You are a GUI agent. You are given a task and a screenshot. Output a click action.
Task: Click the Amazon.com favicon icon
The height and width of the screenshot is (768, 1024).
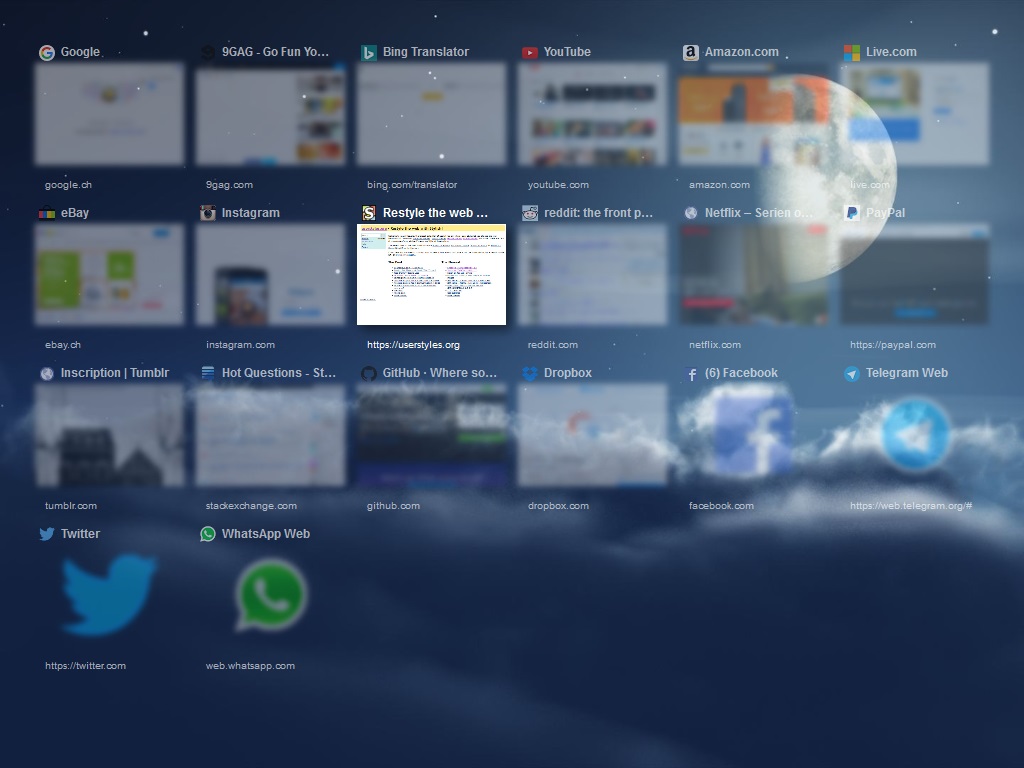tap(691, 52)
